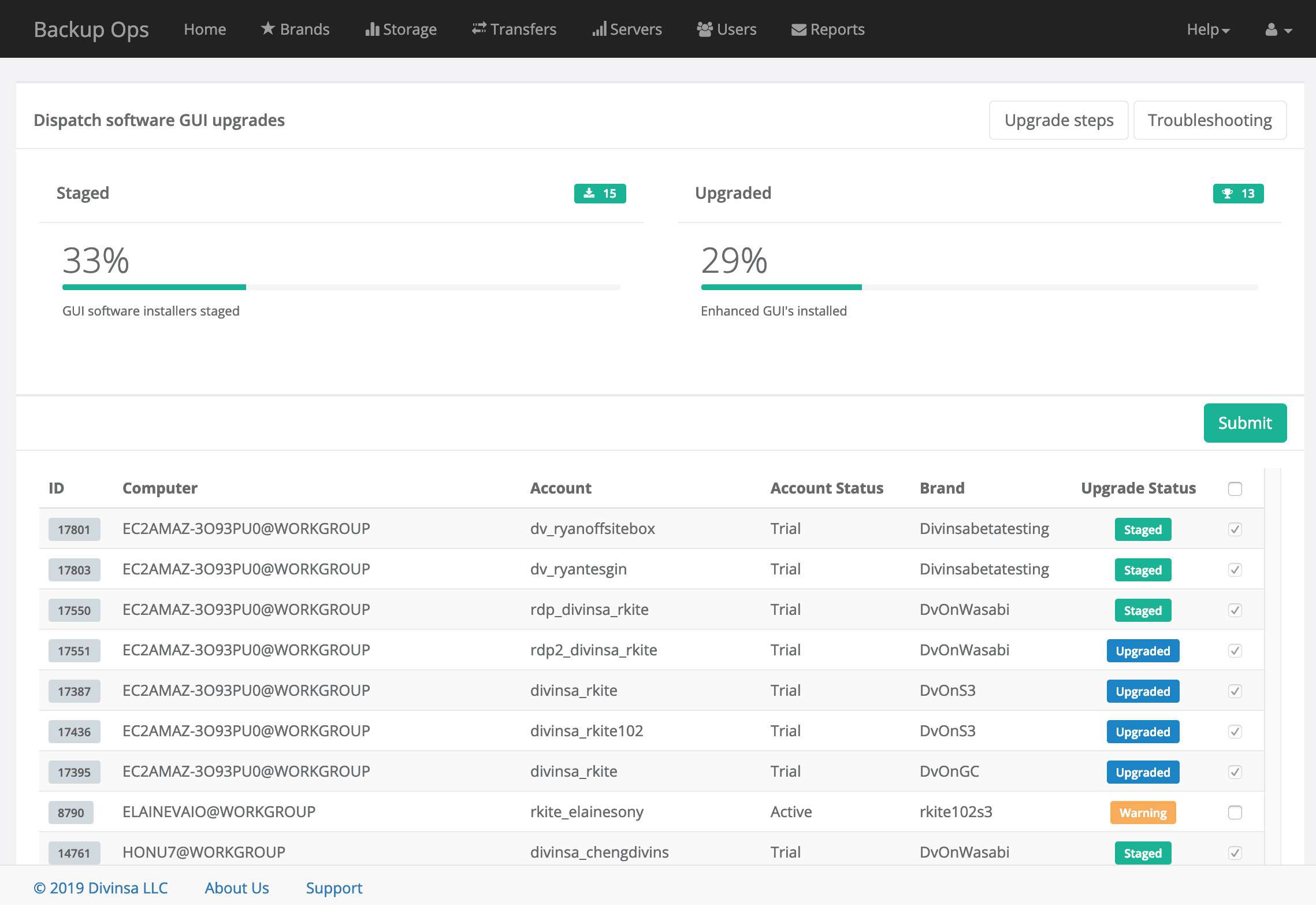
Task: Open the About Us footer link
Action: (237, 888)
